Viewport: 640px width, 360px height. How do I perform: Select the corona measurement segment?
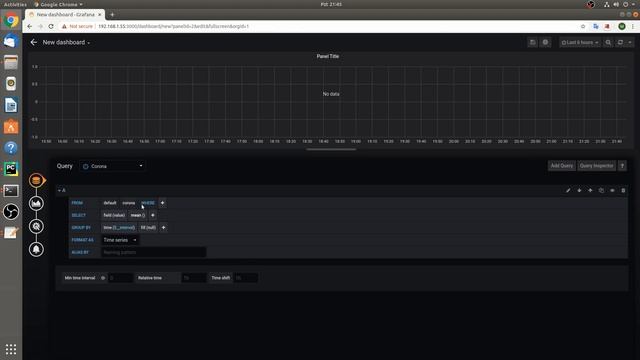(x=129, y=203)
